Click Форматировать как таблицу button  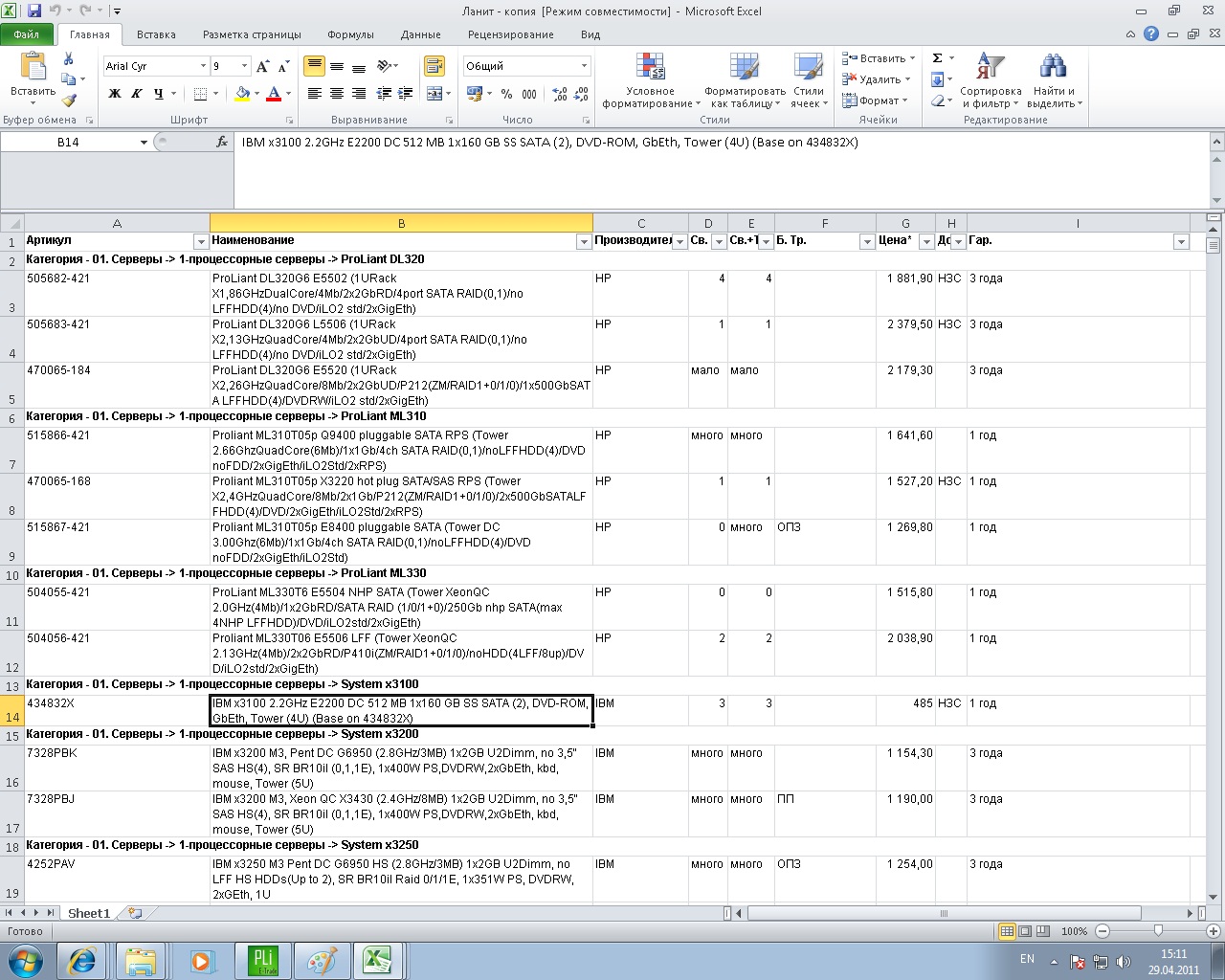745,81
